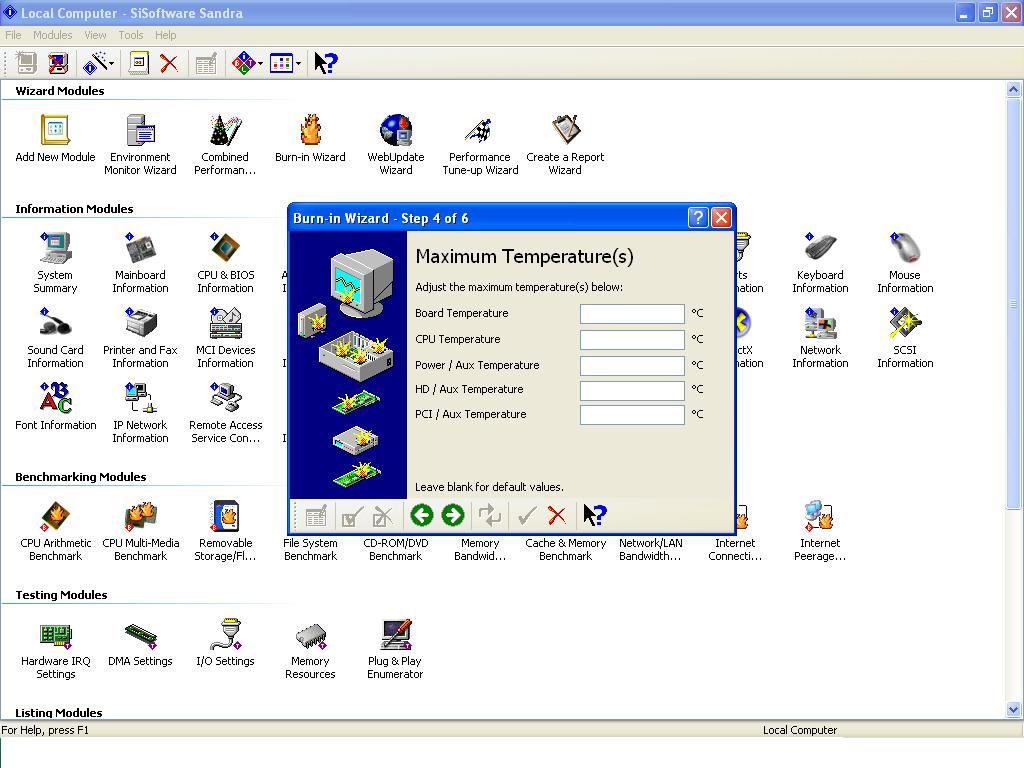Click the scrollbar down arrow
This screenshot has width=1024, height=768.
pyautogui.click(x=1014, y=709)
